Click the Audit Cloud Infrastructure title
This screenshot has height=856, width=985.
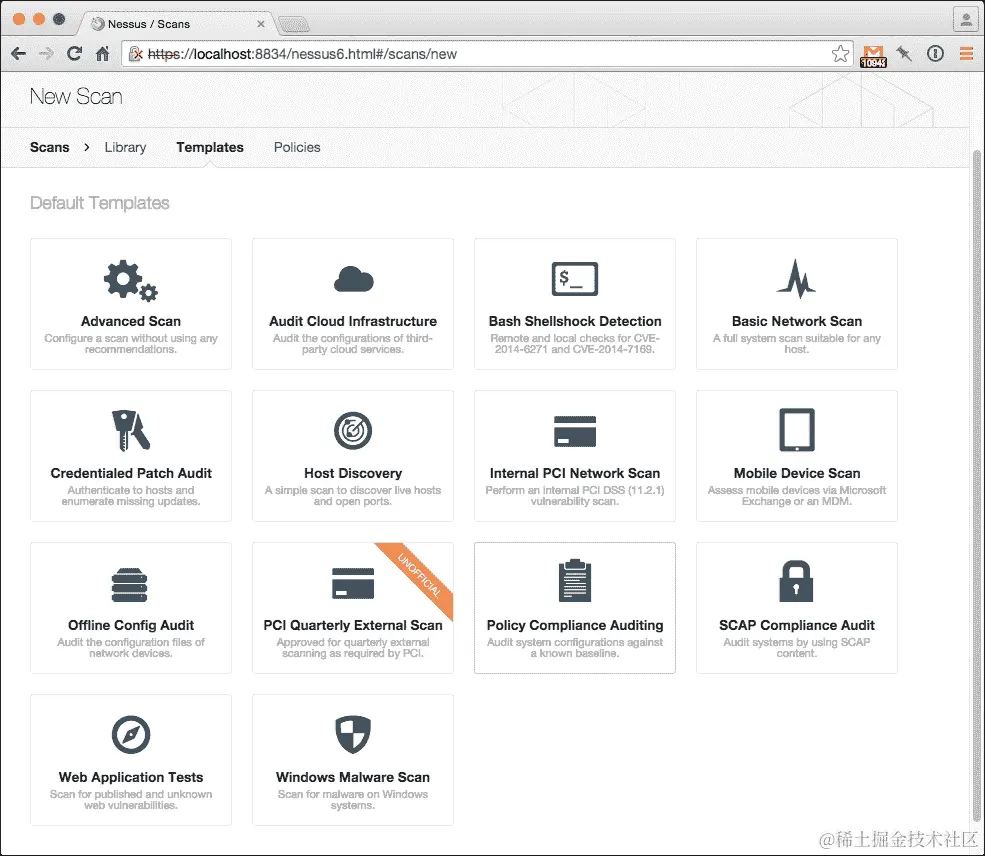[x=353, y=321]
